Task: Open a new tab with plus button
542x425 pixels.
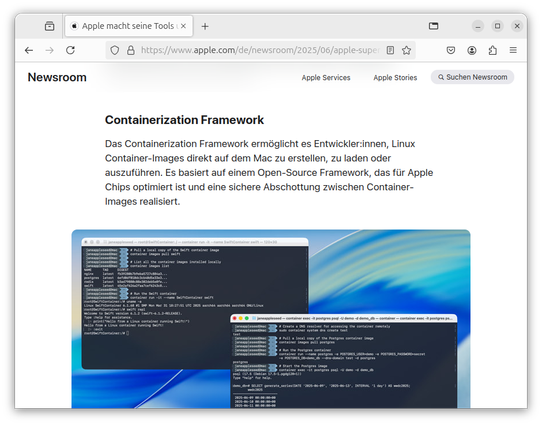Action: tap(205, 26)
